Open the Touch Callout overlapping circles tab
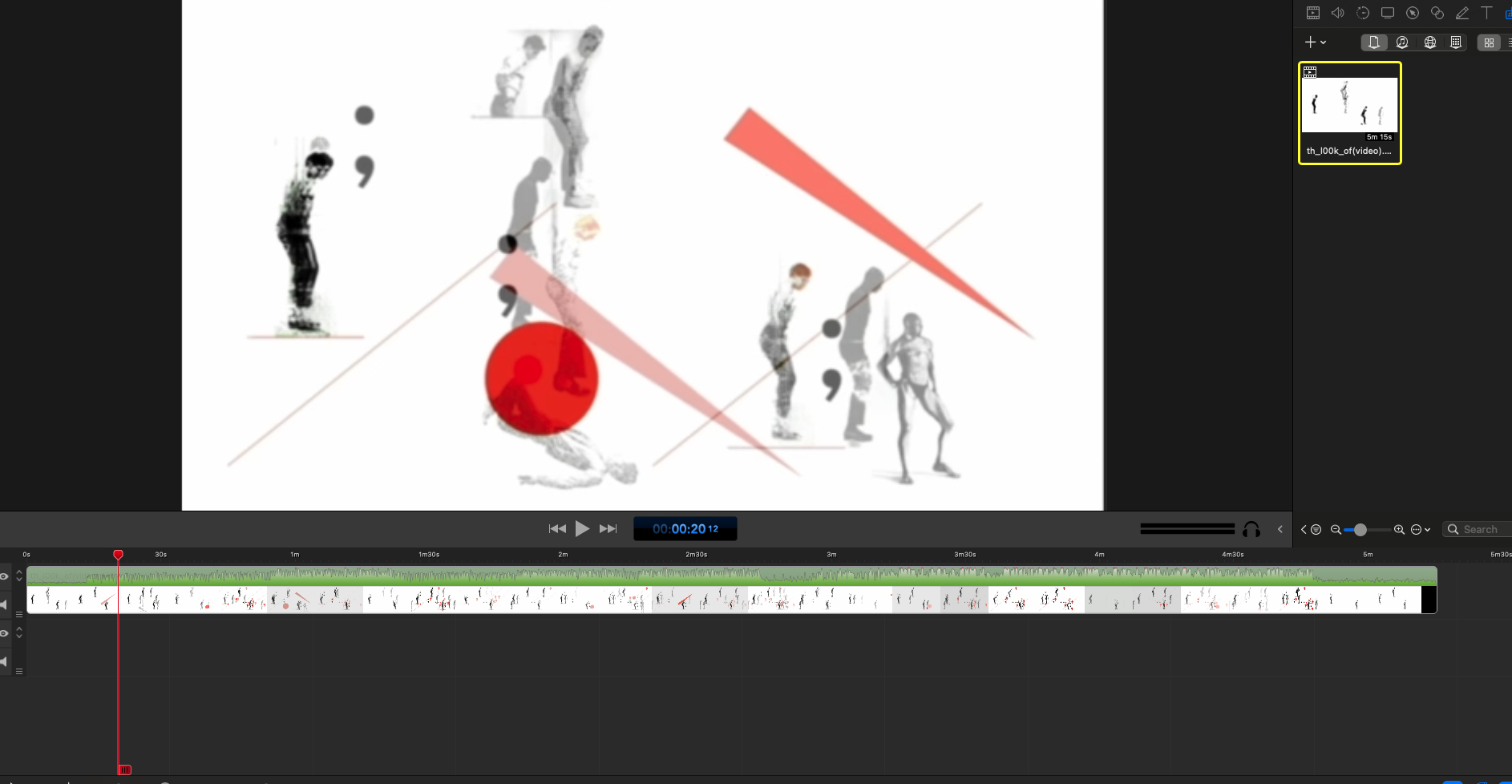This screenshot has height=784, width=1512. [x=1437, y=13]
